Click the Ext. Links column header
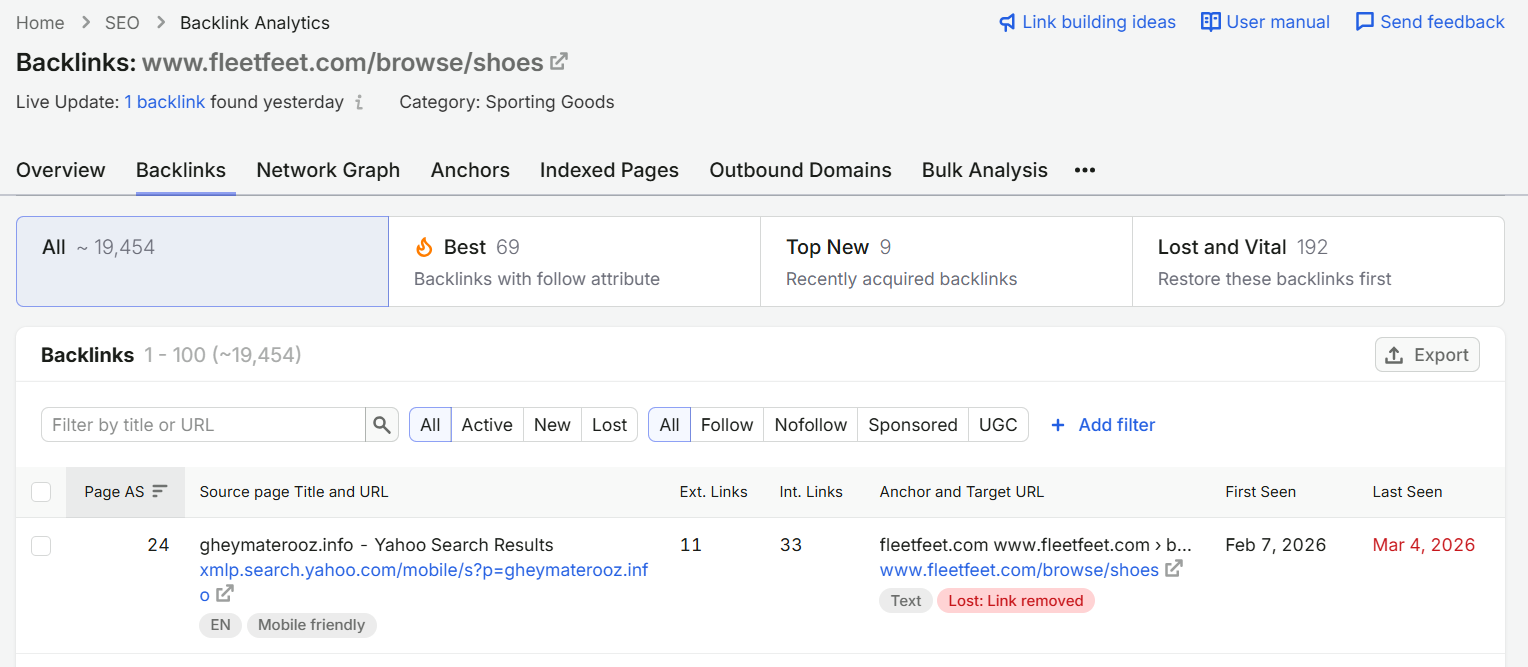The width and height of the screenshot is (1528, 667). [x=714, y=492]
